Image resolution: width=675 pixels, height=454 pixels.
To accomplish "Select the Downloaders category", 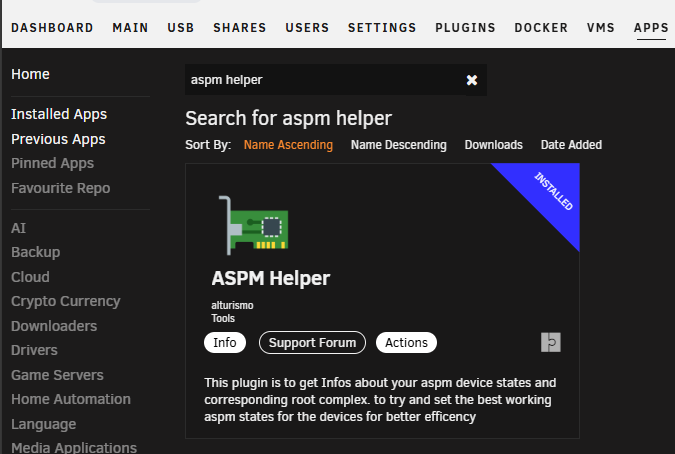I will [54, 326].
